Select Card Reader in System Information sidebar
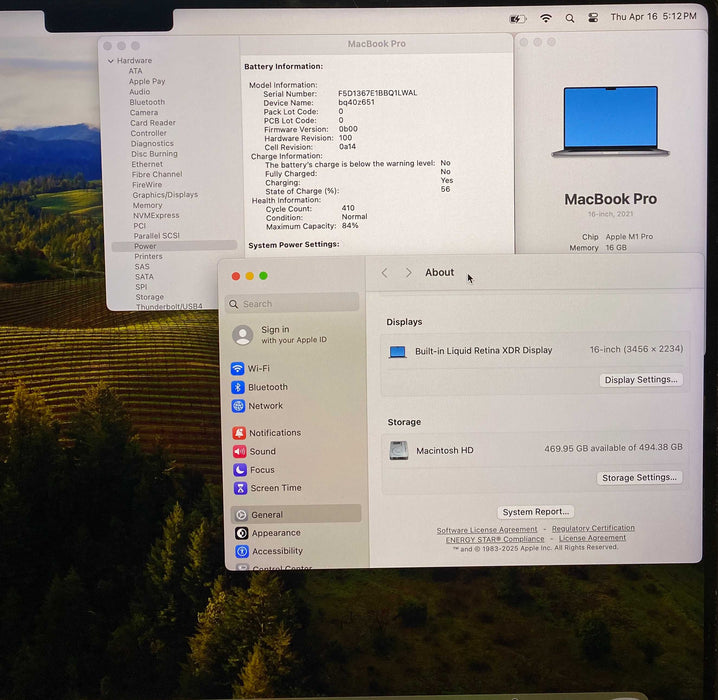The image size is (718, 700). [153, 123]
